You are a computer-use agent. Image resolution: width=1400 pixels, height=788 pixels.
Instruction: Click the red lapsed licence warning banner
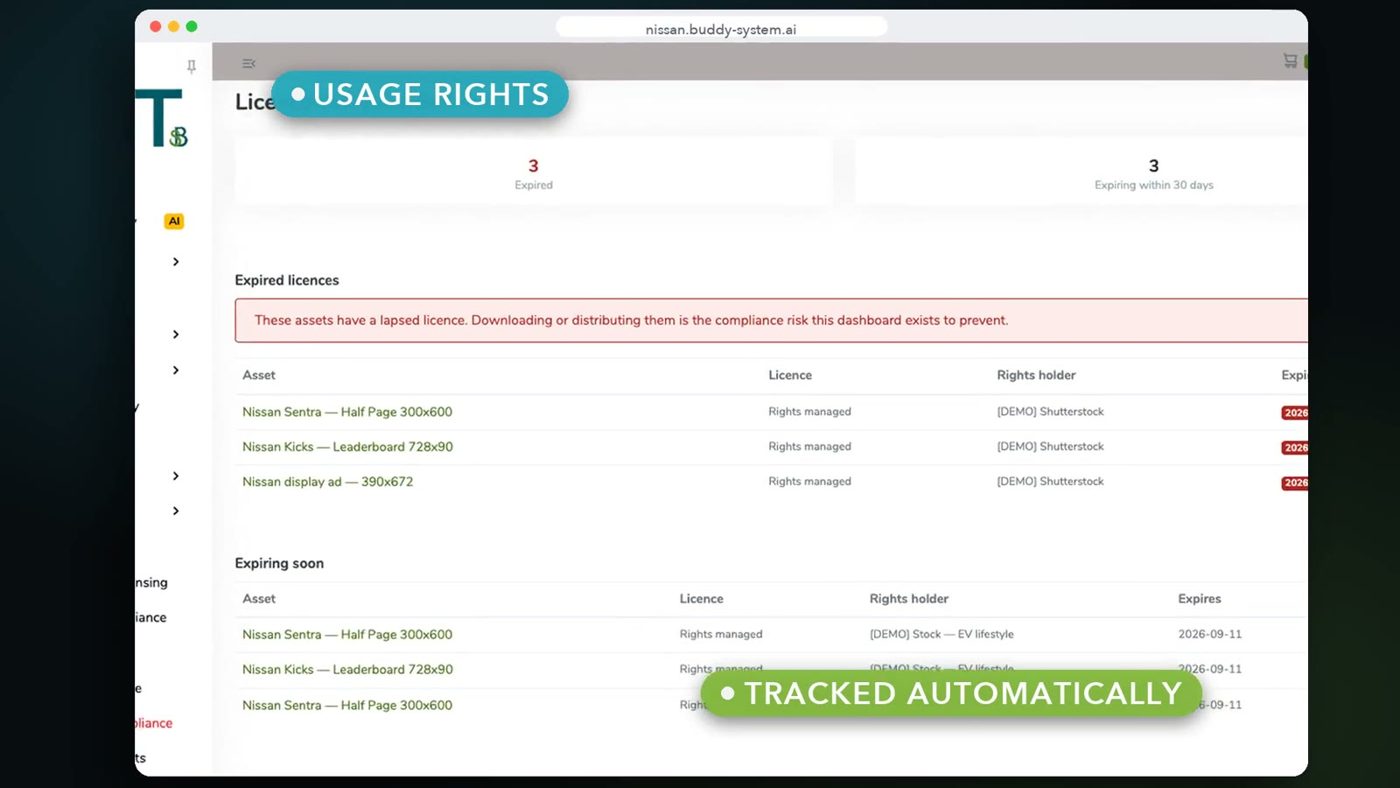[771, 321]
